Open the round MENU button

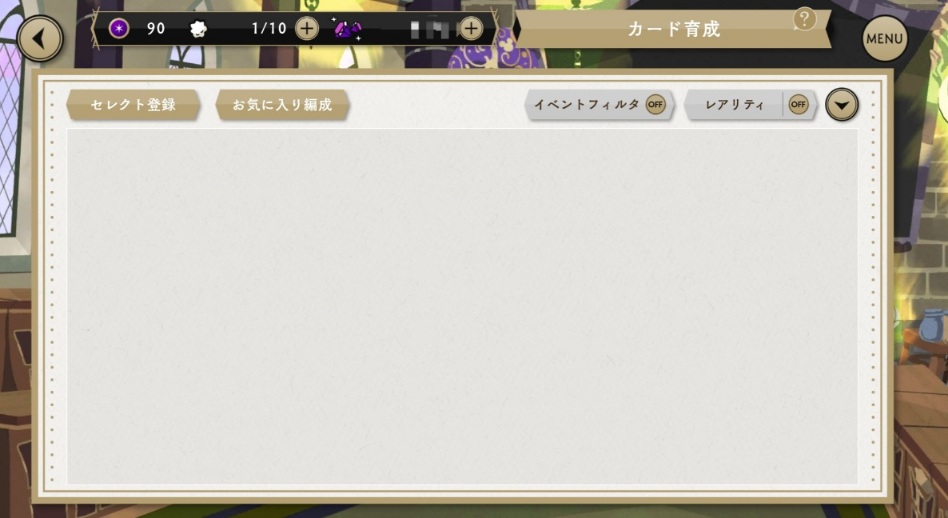(x=885, y=39)
